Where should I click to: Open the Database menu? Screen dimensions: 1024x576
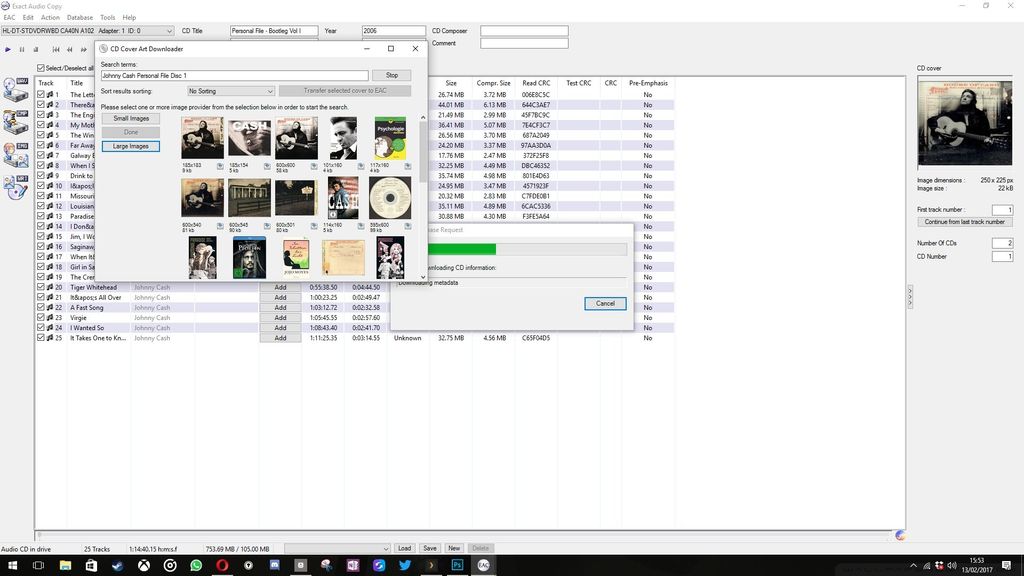pos(79,16)
